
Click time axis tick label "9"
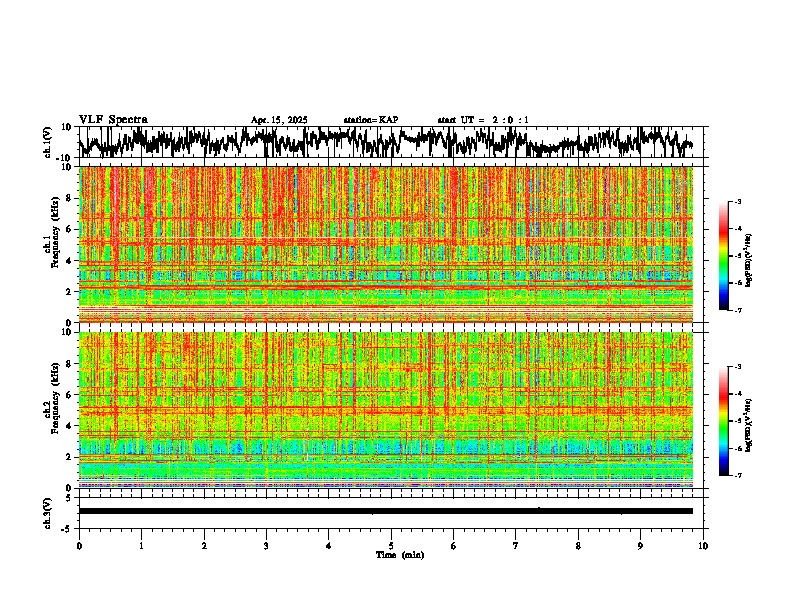(640, 546)
